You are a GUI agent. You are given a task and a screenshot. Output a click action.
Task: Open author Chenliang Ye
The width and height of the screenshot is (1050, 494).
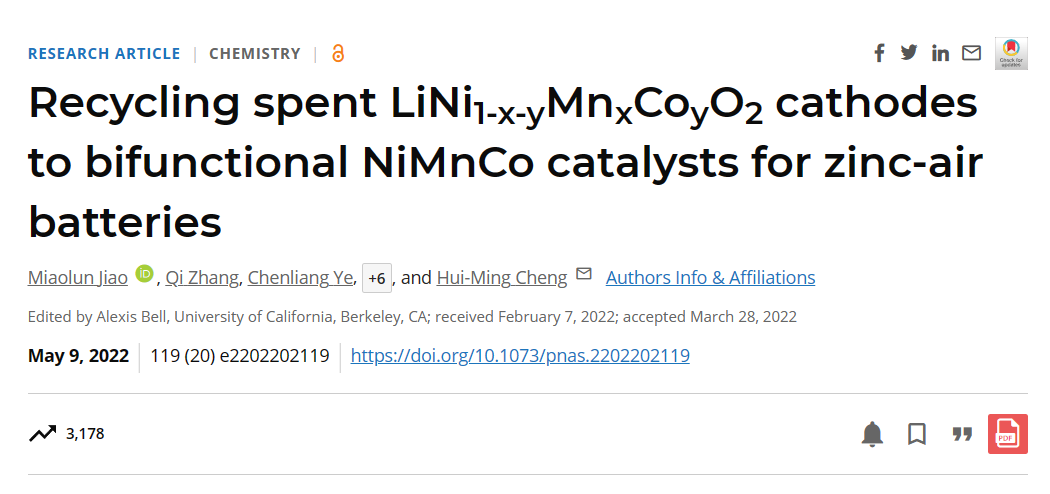coord(300,278)
